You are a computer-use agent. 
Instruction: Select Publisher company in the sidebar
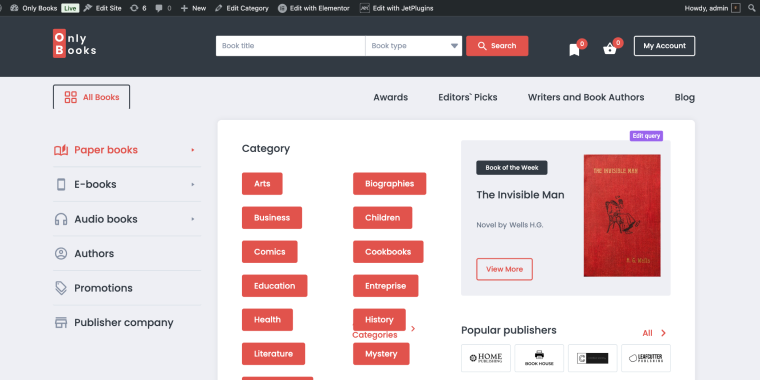(124, 323)
